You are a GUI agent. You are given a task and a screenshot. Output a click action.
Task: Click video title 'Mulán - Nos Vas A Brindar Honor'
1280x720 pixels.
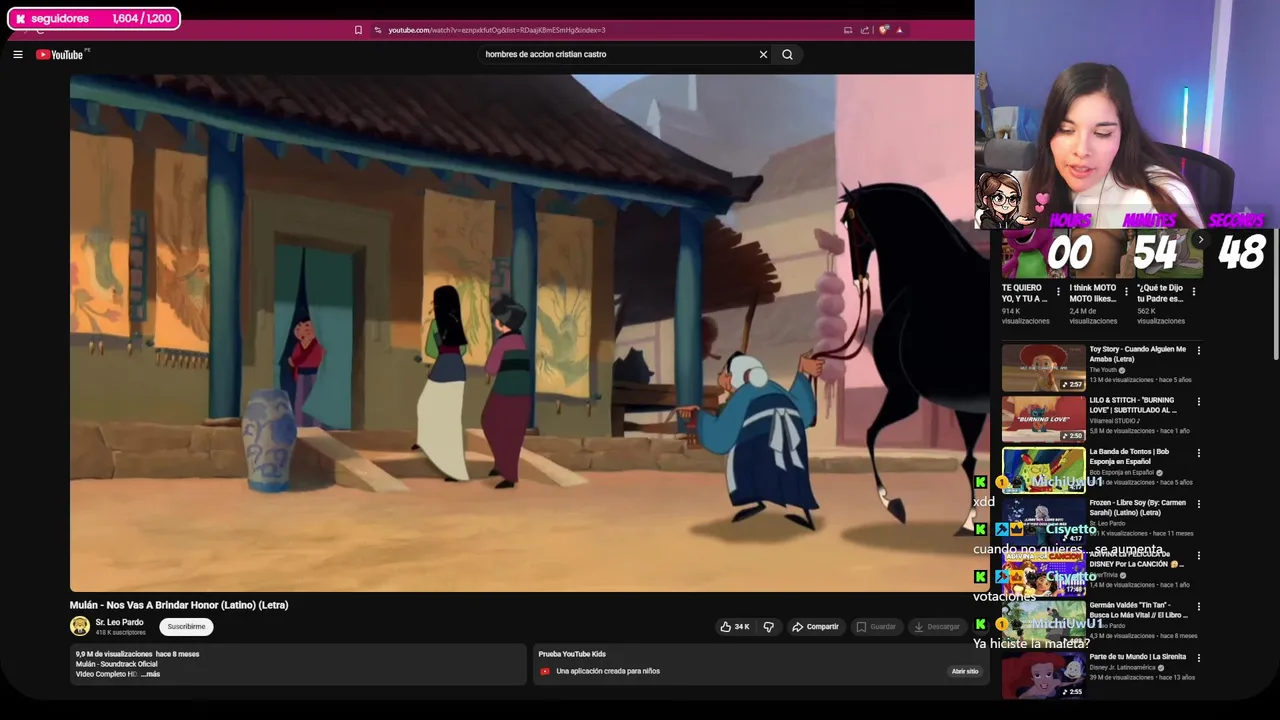(x=179, y=605)
